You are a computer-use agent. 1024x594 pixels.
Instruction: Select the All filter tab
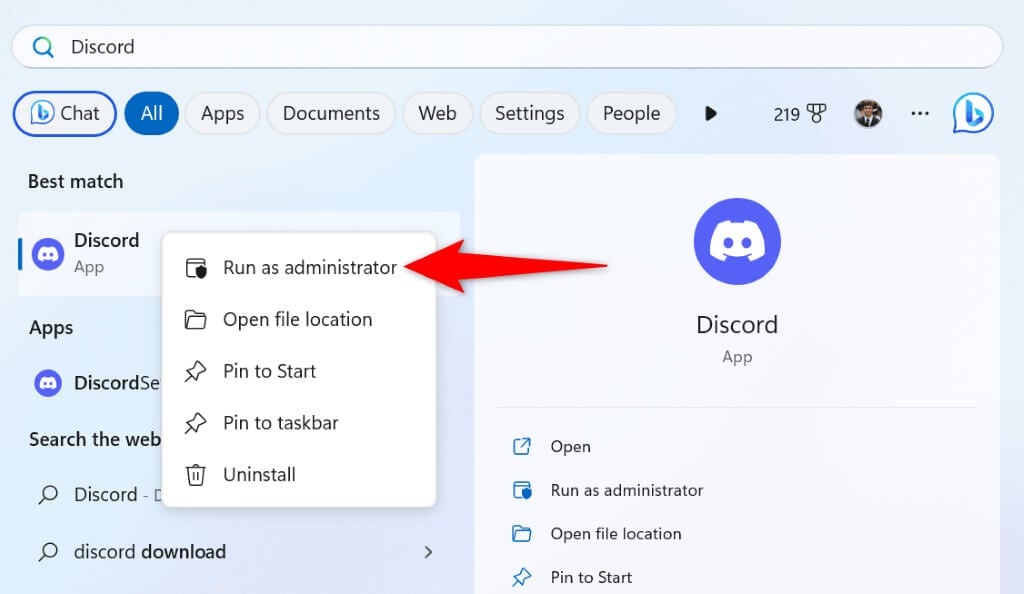(152, 114)
